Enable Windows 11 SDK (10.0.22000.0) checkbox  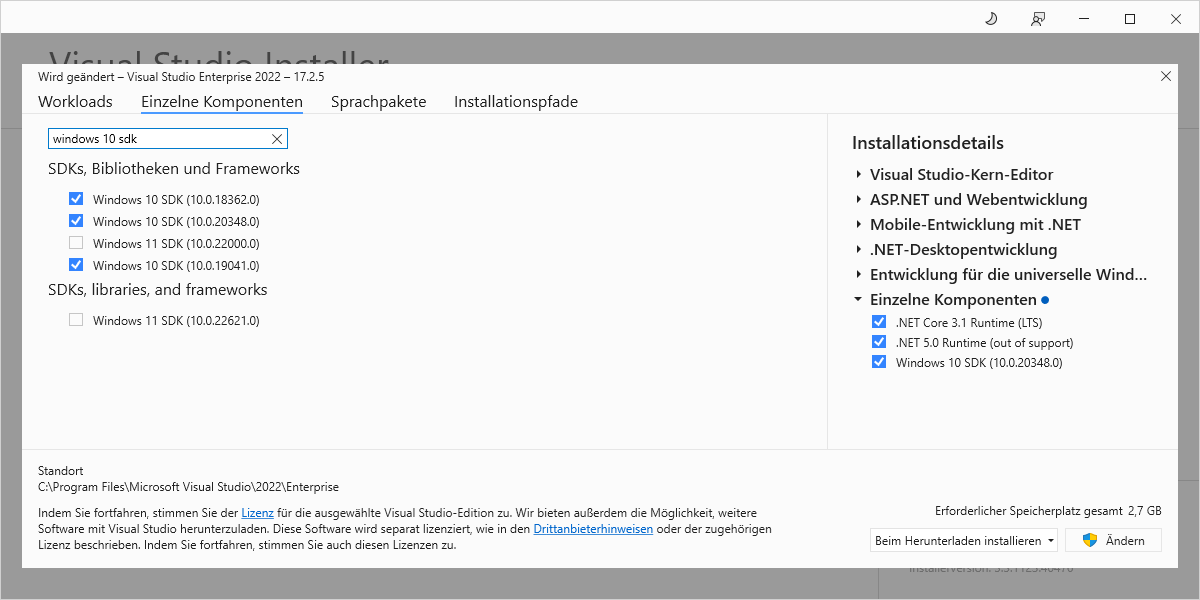(x=76, y=243)
